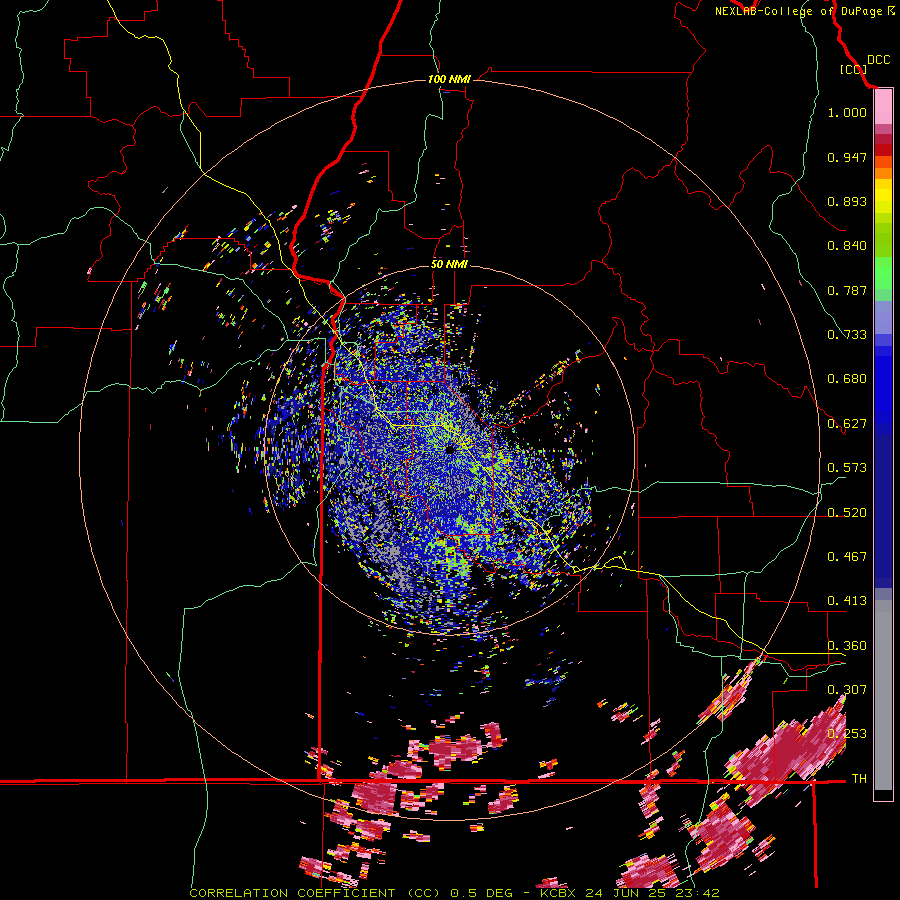Click the 0.840 legend value
The width and height of the screenshot is (900, 900).
click(847, 246)
